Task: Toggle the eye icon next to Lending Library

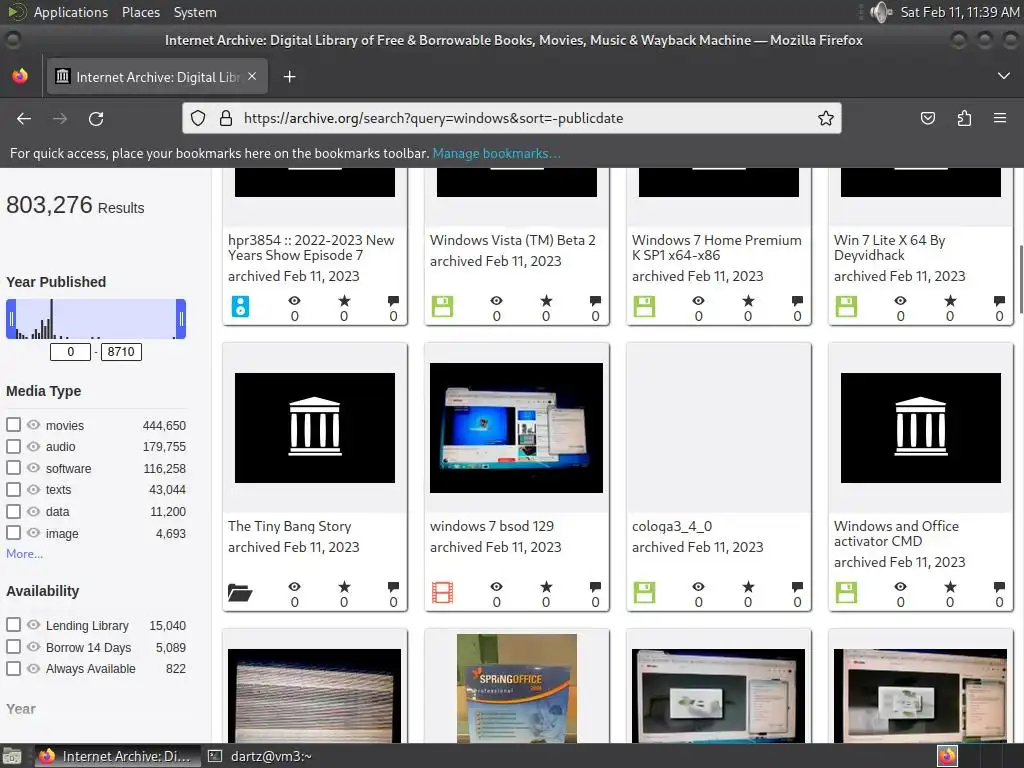Action: tap(33, 624)
